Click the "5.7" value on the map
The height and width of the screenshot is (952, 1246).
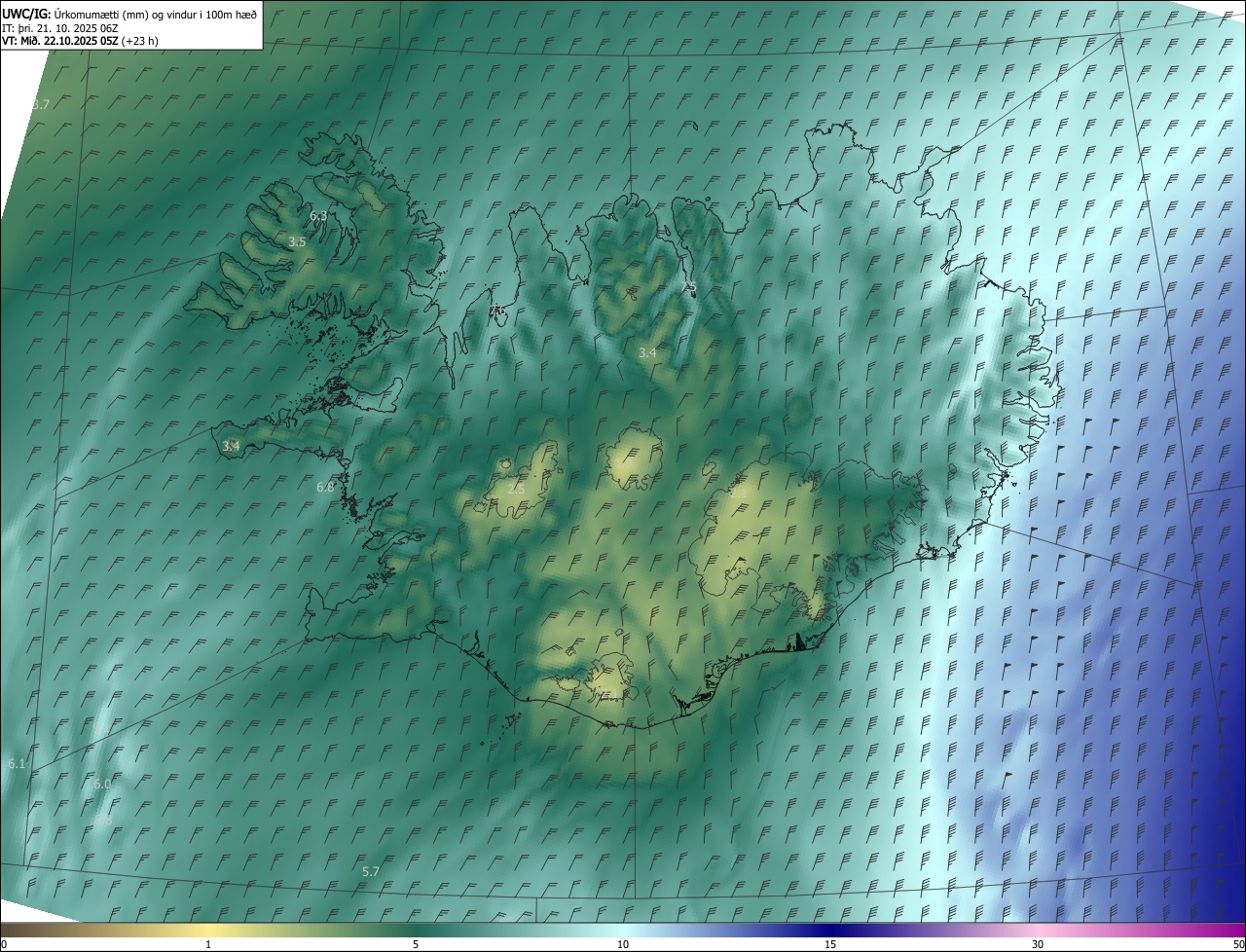click(x=370, y=871)
